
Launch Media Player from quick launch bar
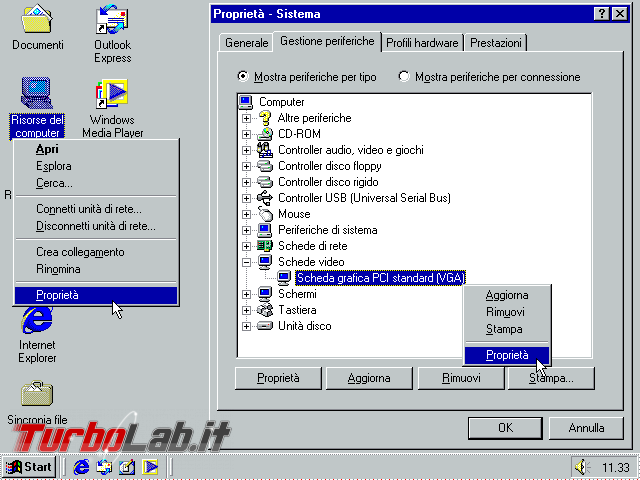point(150,467)
